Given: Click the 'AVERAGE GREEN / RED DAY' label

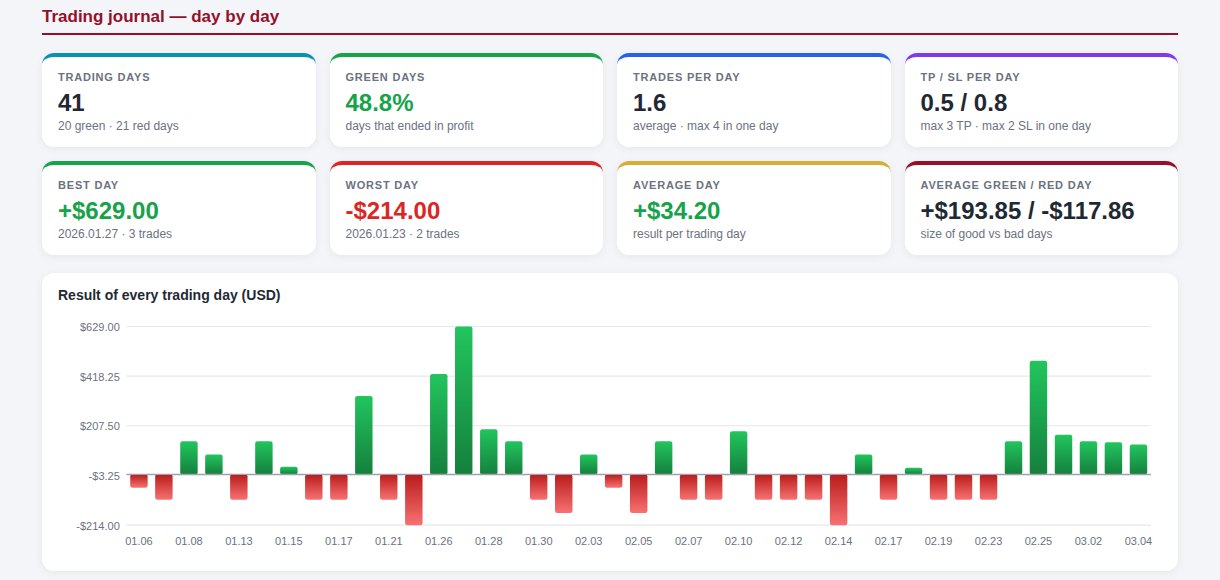Looking at the screenshot, I should pyautogui.click(x=1006, y=185).
